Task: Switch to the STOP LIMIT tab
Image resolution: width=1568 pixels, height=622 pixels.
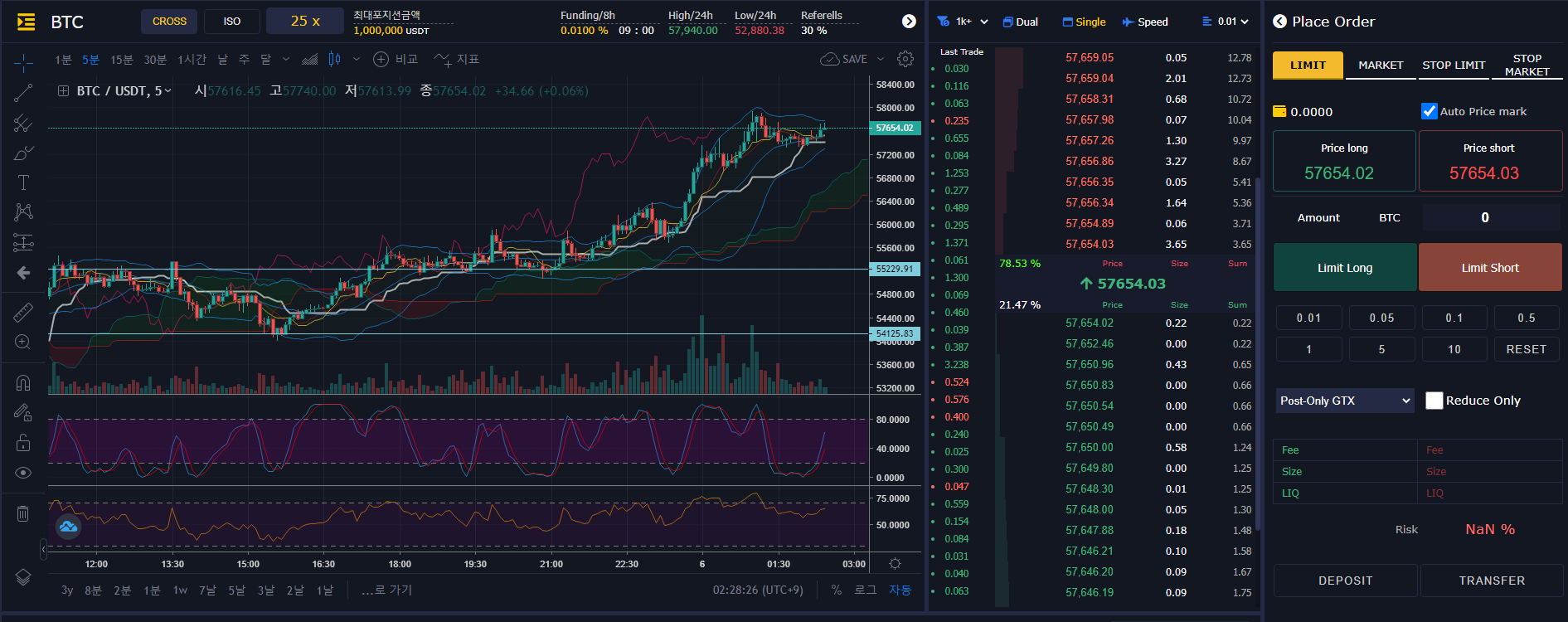Action: [1454, 65]
